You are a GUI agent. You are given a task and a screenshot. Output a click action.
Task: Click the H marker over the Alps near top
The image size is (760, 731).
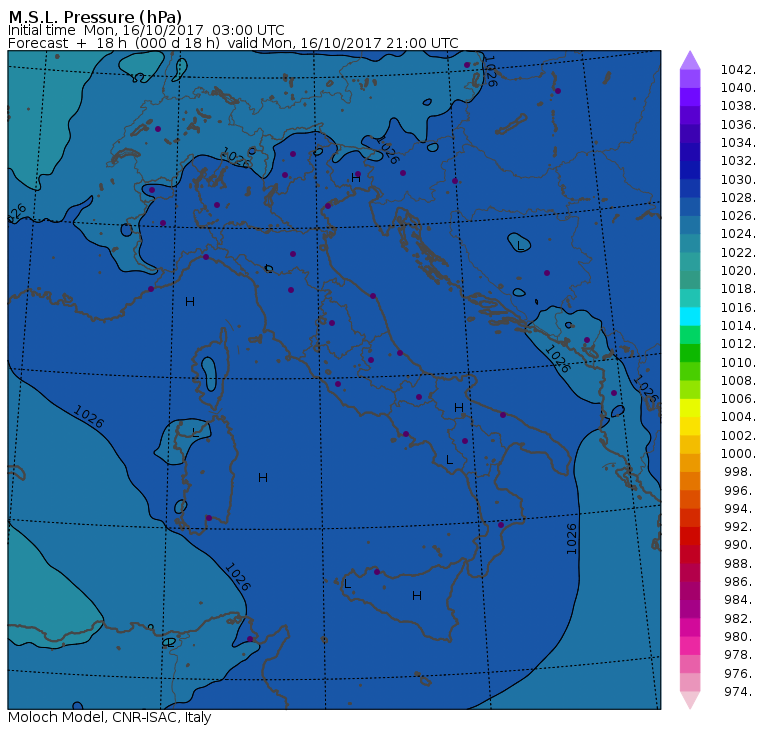pyautogui.click(x=356, y=178)
